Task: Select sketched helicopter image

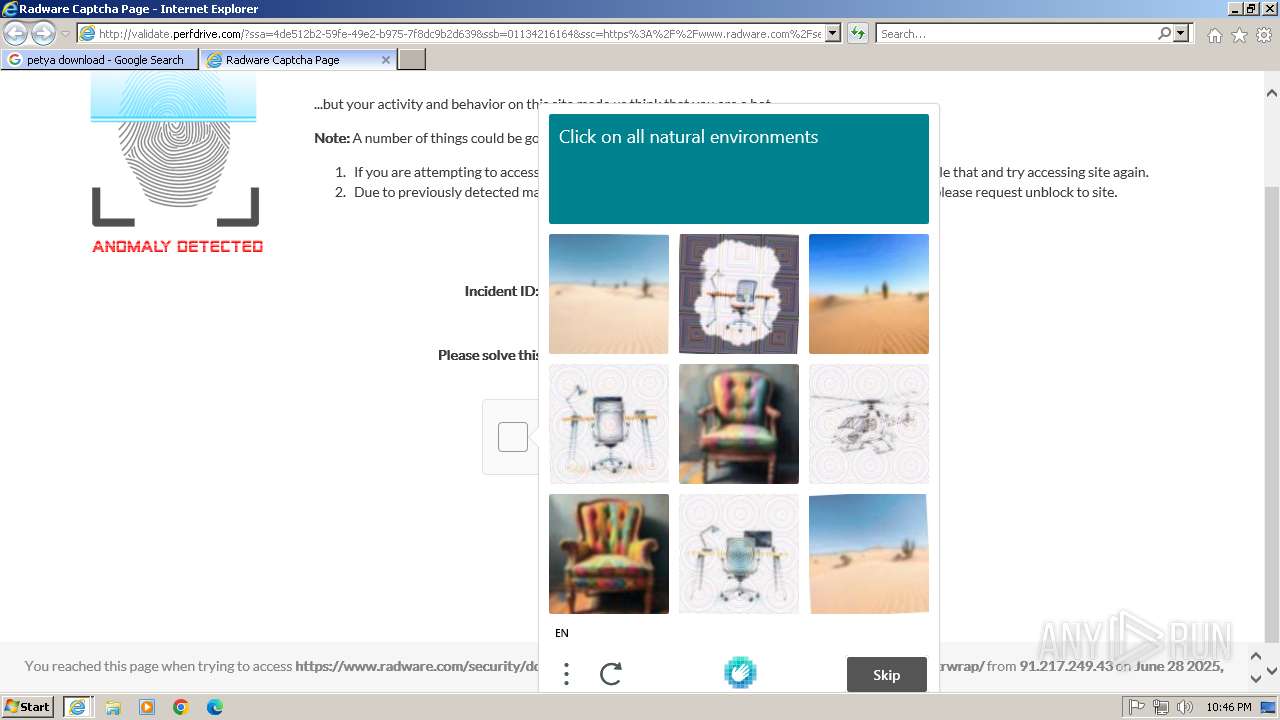Action: point(869,424)
